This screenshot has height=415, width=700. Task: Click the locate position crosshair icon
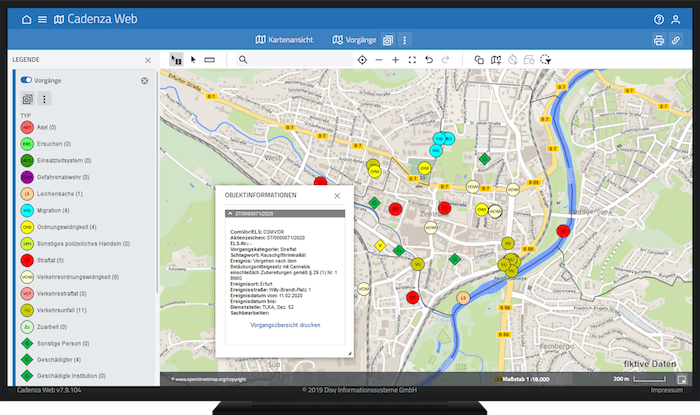click(x=362, y=60)
